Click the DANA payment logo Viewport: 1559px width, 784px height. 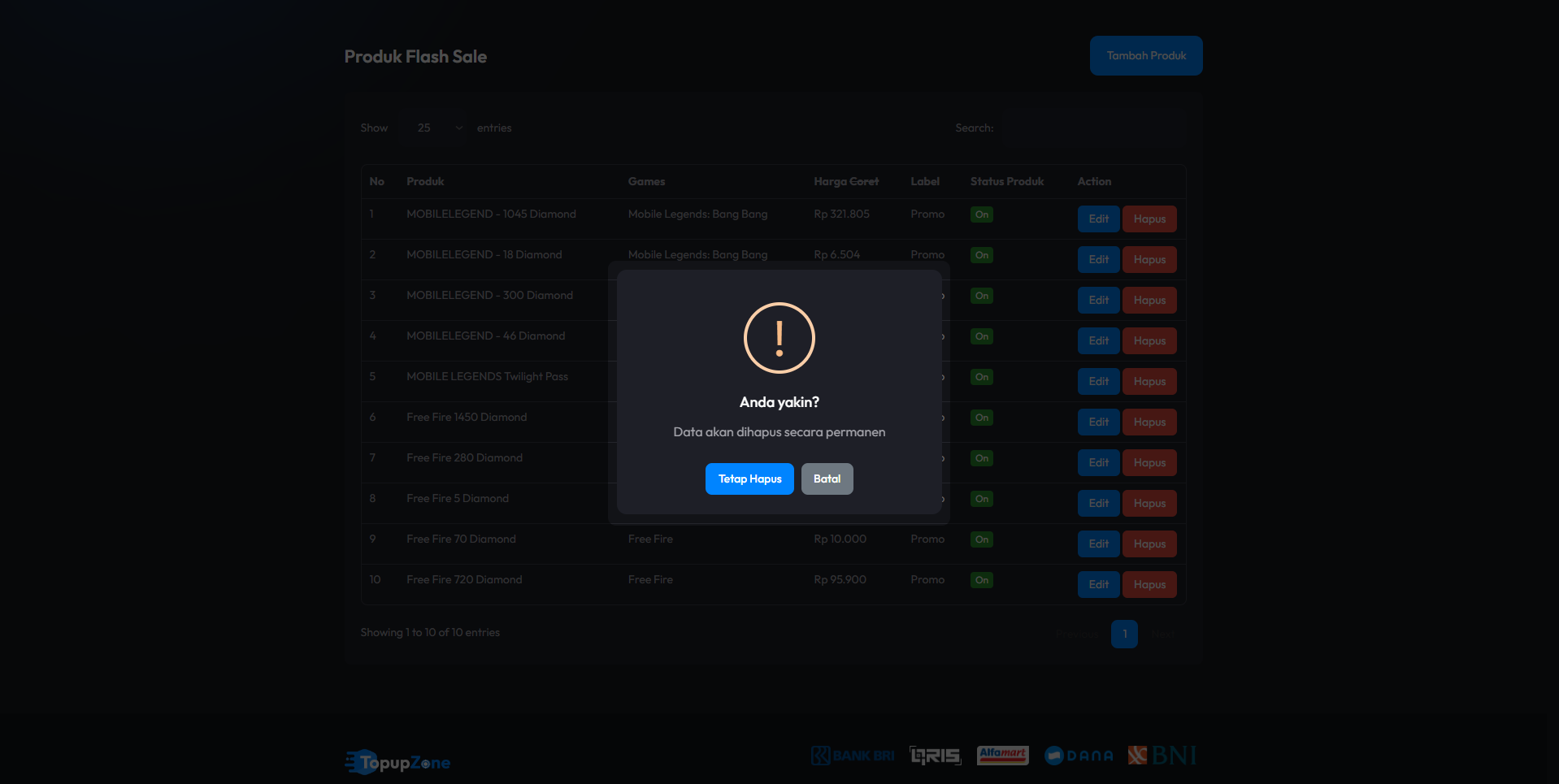1079,756
